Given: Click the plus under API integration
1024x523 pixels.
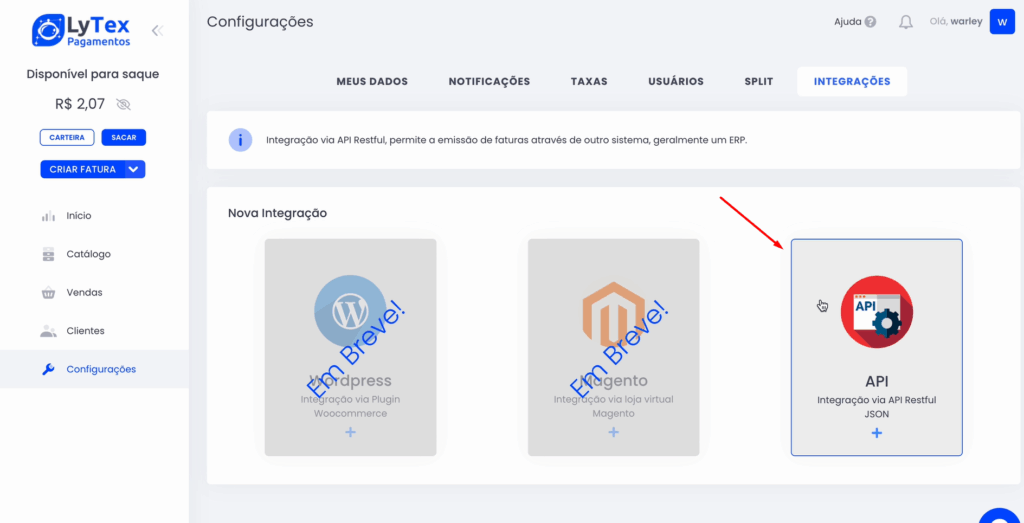Looking at the screenshot, I should [x=877, y=433].
